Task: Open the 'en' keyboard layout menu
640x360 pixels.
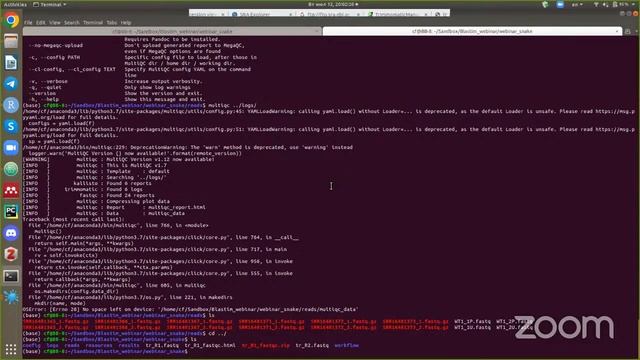Action: point(577,4)
